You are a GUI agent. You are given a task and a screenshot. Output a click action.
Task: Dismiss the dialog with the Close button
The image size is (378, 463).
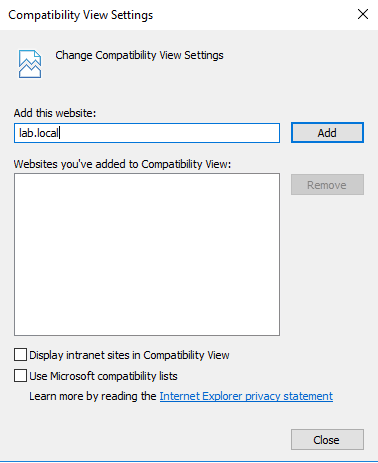(x=327, y=439)
